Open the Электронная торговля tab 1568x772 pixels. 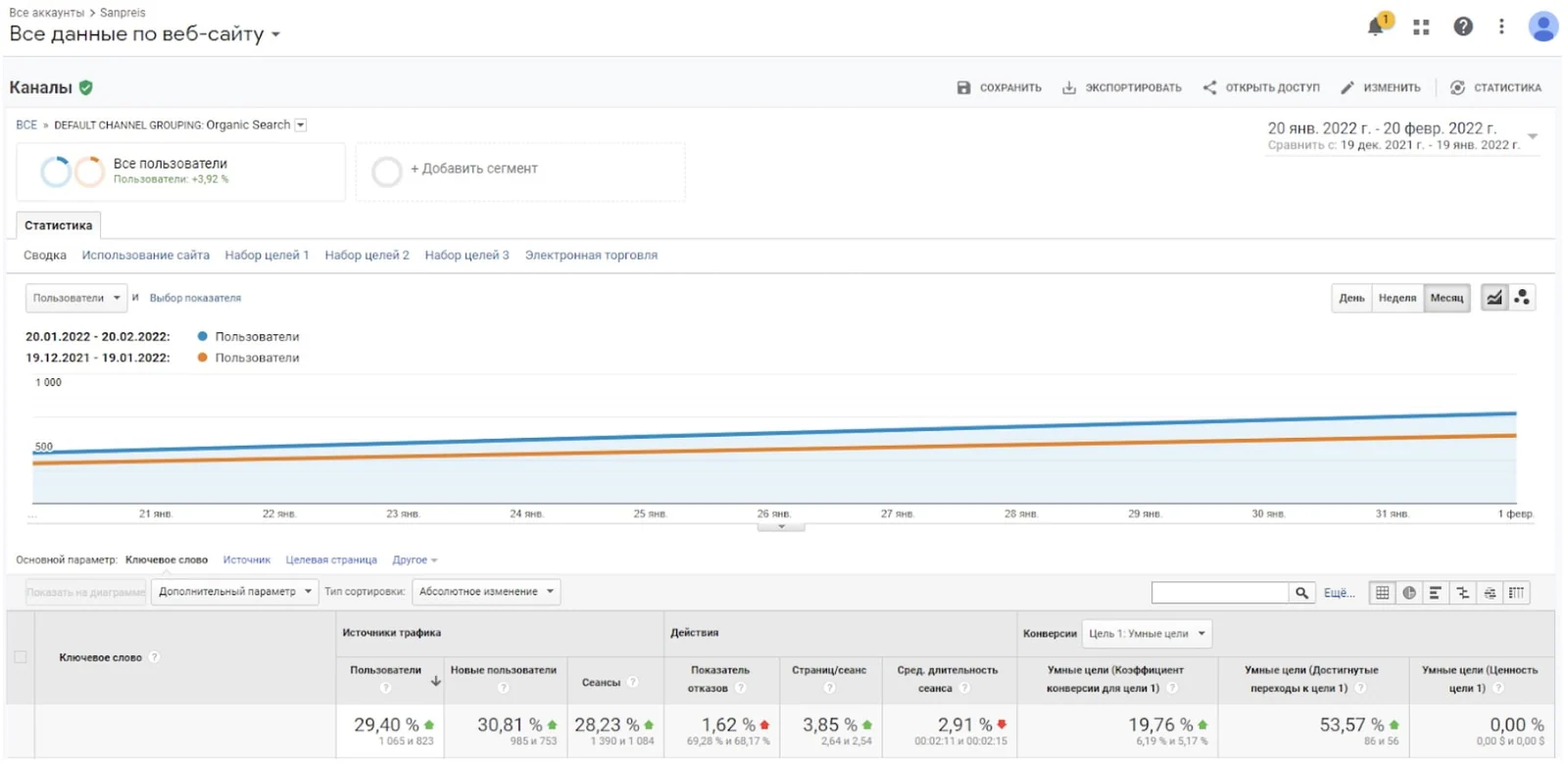coord(591,256)
